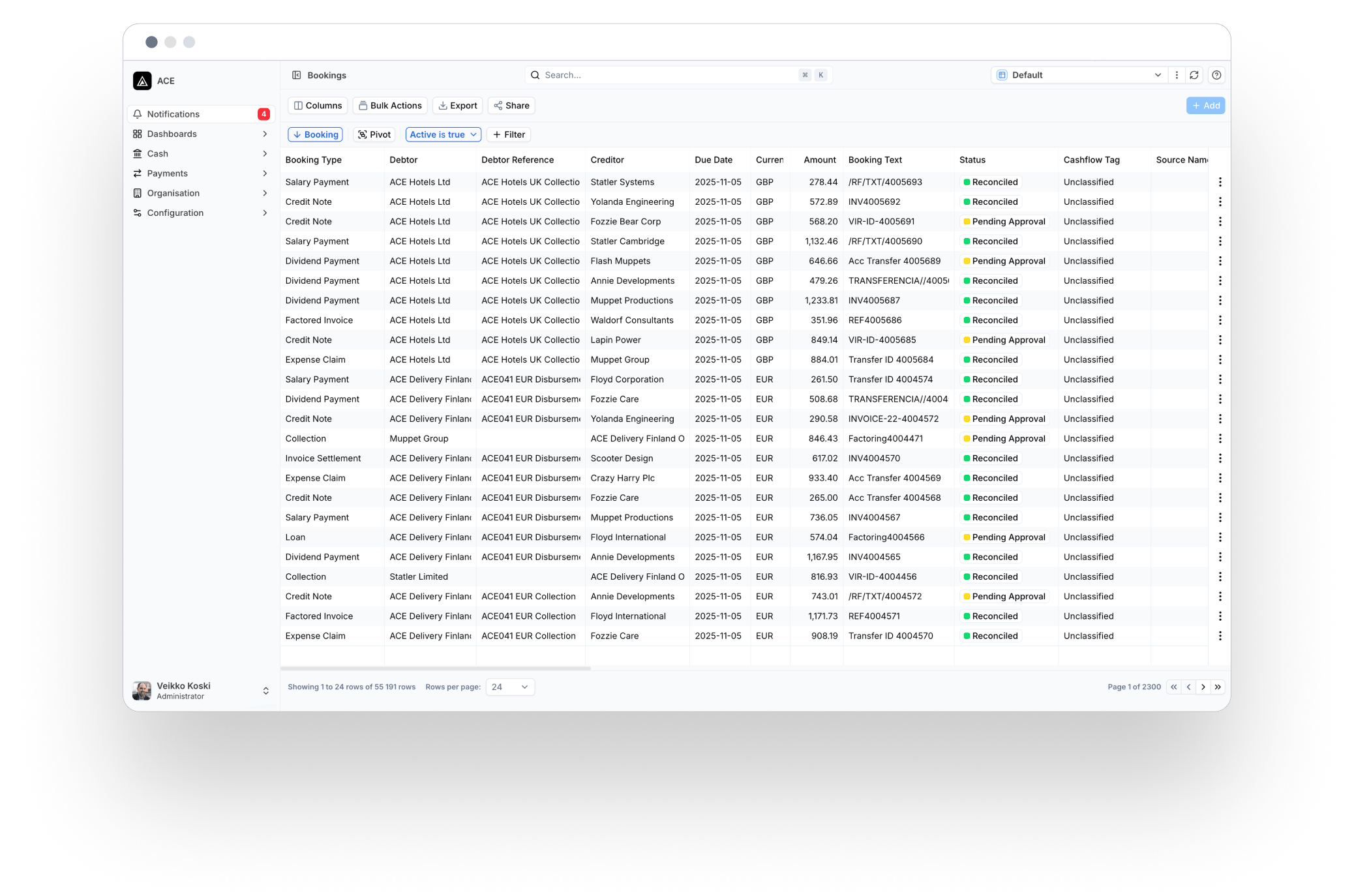Click the sidebar collapse icon beside Bookings
Viewport: 1354px width, 896px height.
296,75
